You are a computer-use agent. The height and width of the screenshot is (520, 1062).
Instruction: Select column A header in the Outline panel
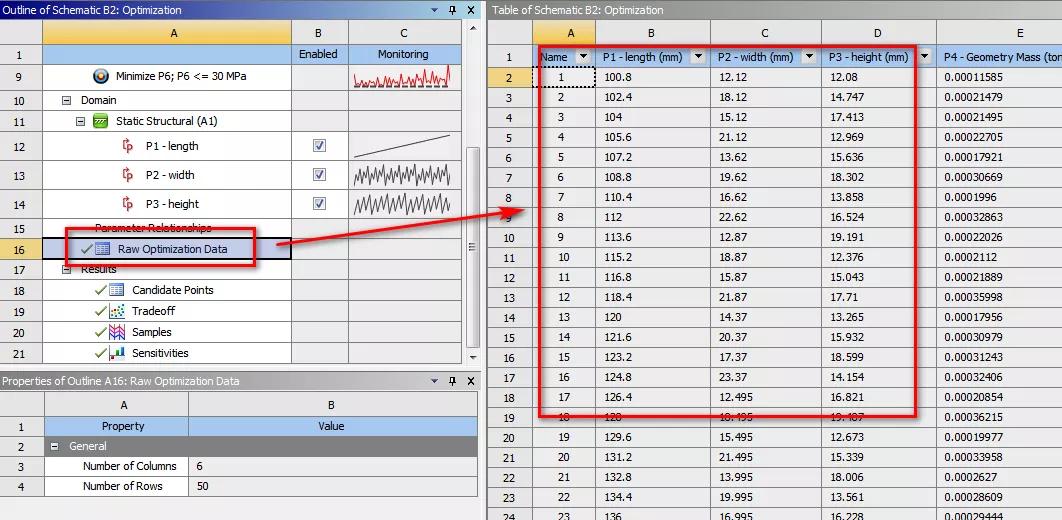point(167,32)
